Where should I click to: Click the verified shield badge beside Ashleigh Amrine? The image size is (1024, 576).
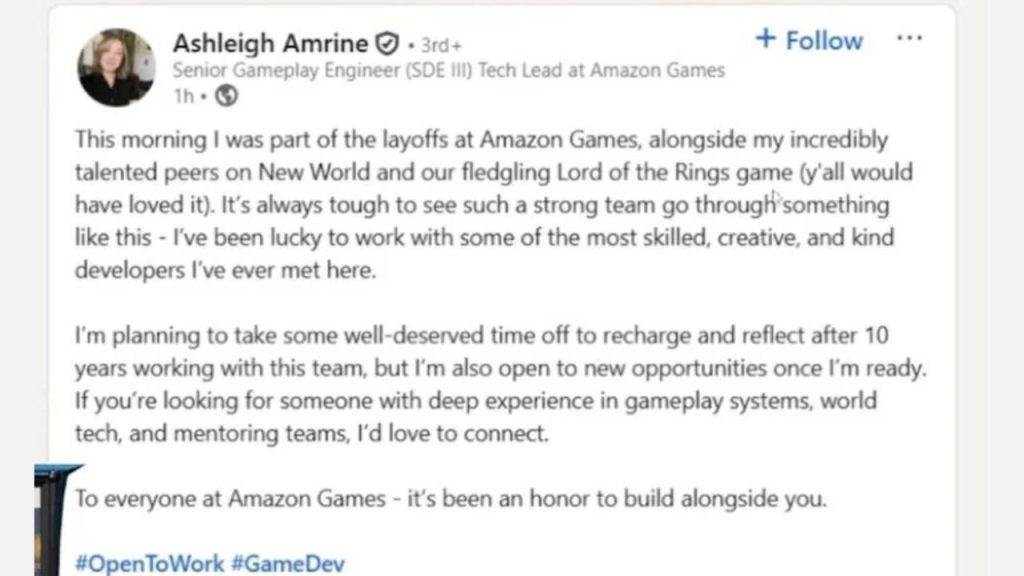coord(389,42)
